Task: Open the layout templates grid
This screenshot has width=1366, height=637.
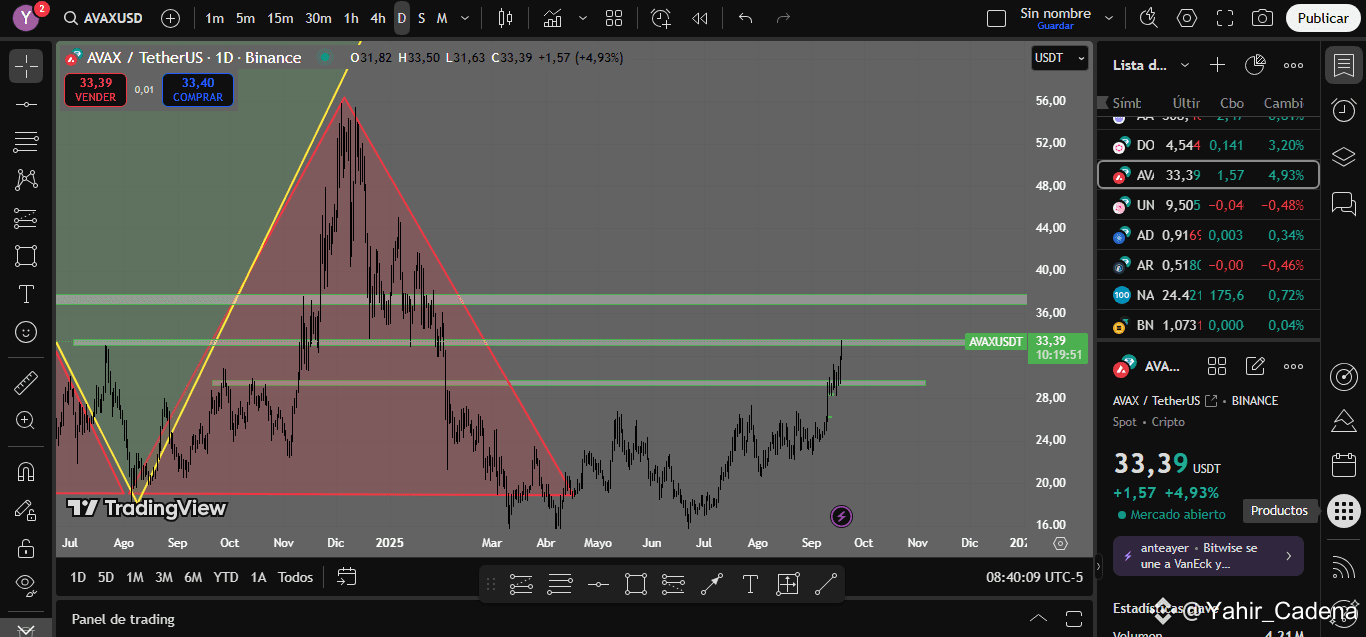Action: pyautogui.click(x=614, y=18)
